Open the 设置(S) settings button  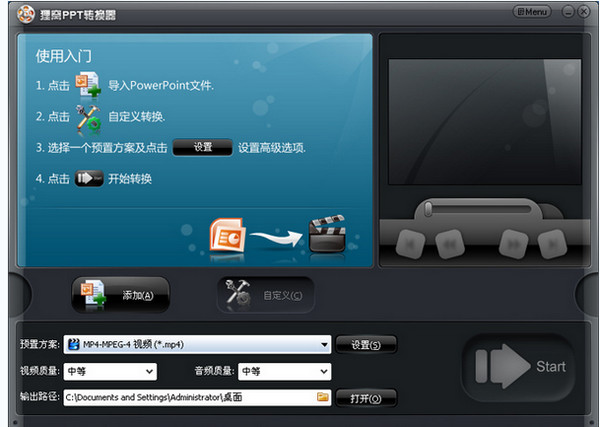[x=366, y=345]
